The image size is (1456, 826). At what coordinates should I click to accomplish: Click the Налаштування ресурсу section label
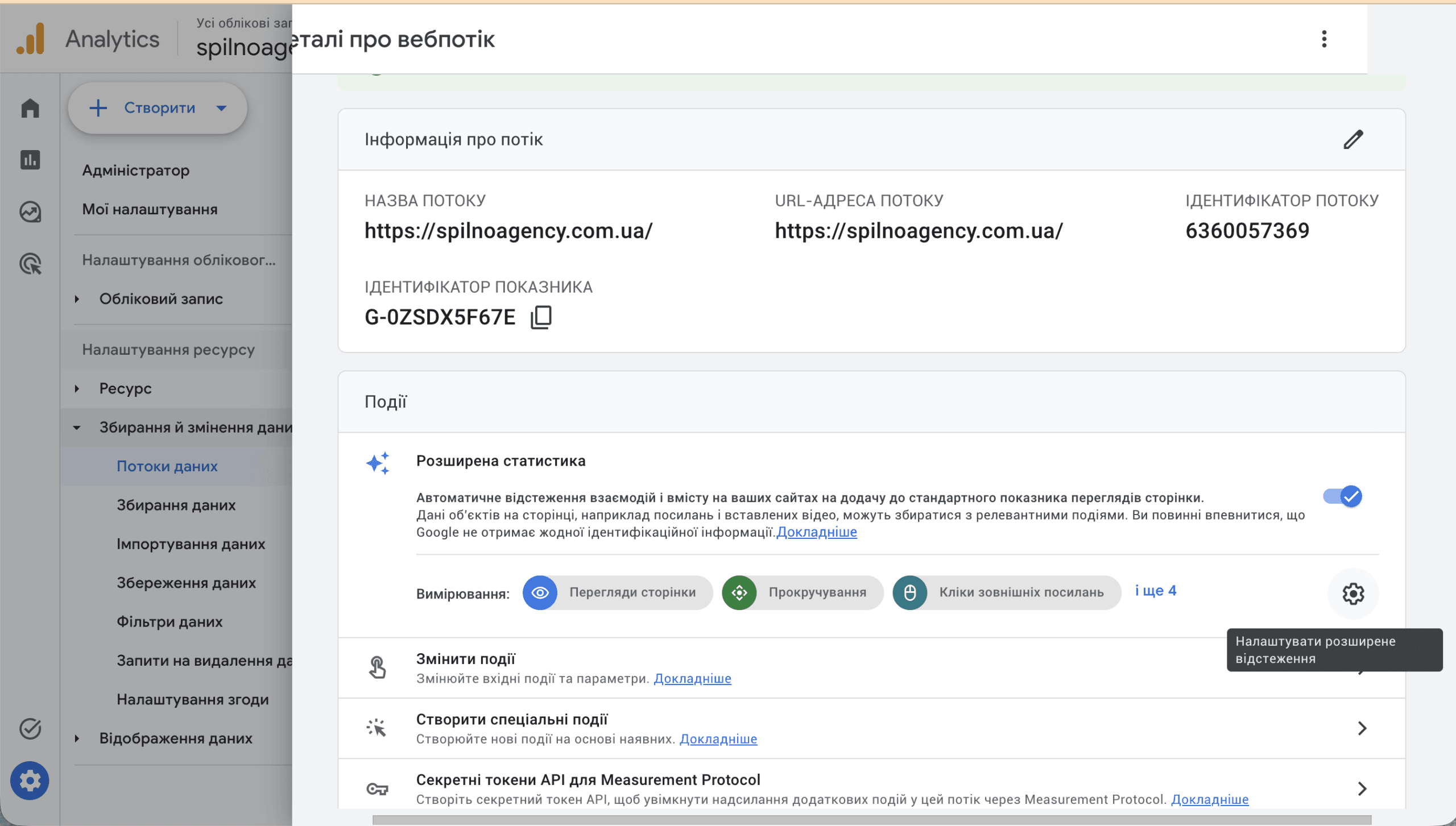(x=168, y=350)
